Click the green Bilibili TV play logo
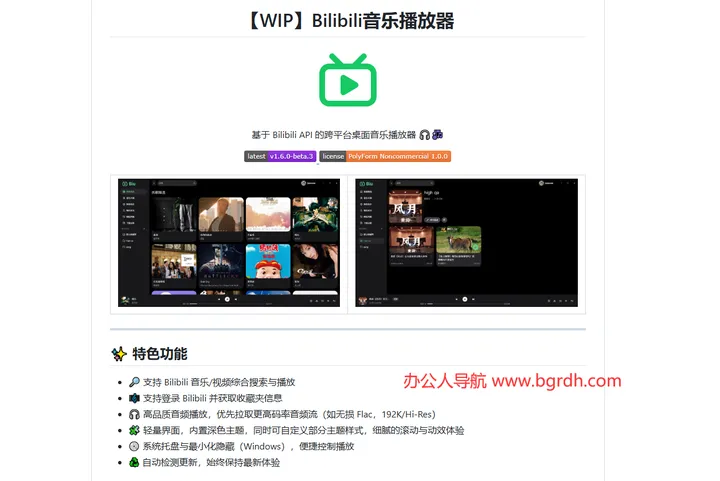720x481 pixels. [x=348, y=80]
